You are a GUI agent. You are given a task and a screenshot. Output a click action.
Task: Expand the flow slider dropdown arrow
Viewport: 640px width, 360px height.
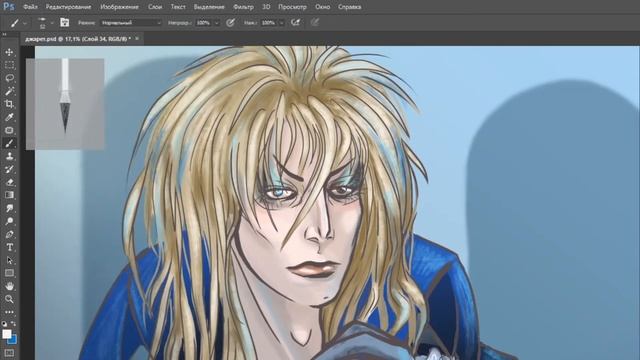[282, 23]
